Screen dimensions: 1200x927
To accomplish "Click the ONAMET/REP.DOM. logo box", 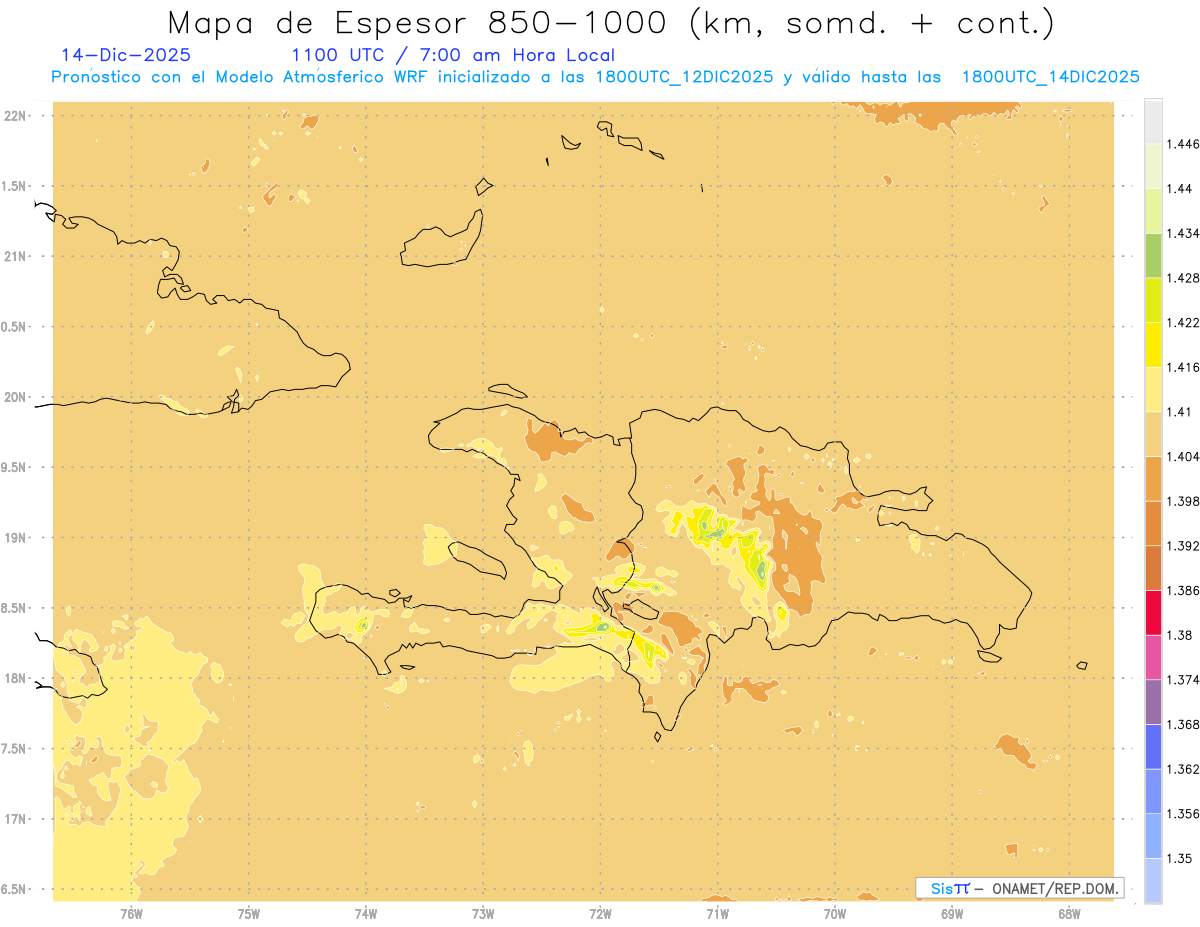I will (1020, 888).
